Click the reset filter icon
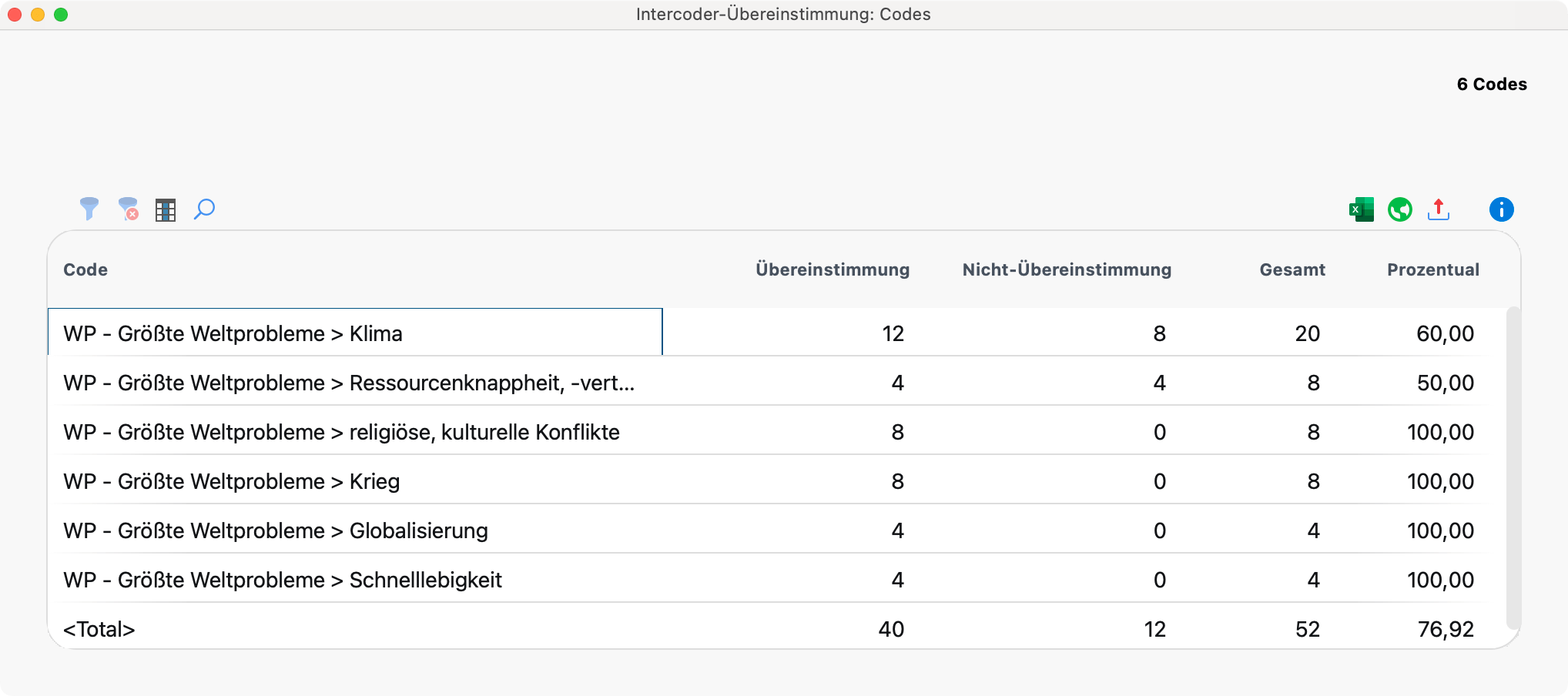The height and width of the screenshot is (696, 1568). pos(128,209)
